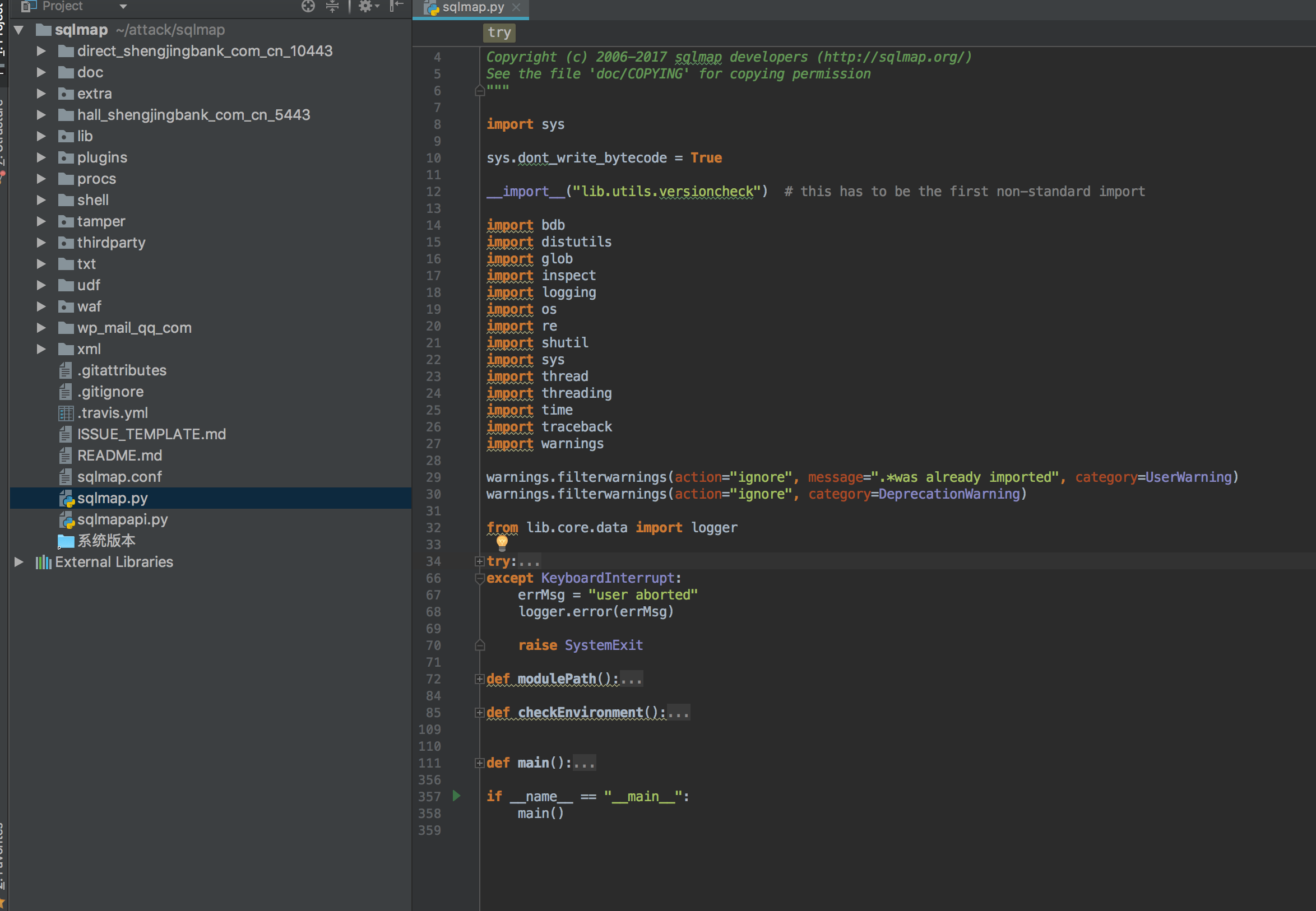The image size is (1316, 911).
Task: Click the collapse all icon in Project panel
Action: [x=332, y=6]
